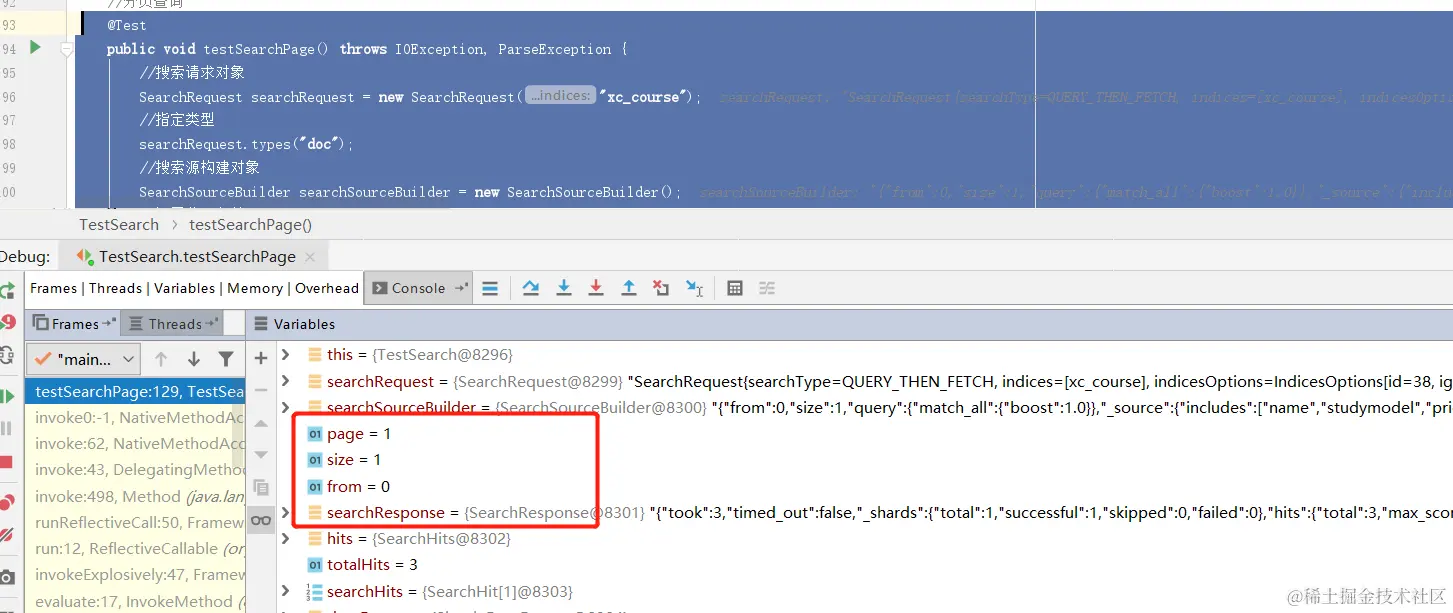Select stack frame invoke:43

click(x=135, y=469)
